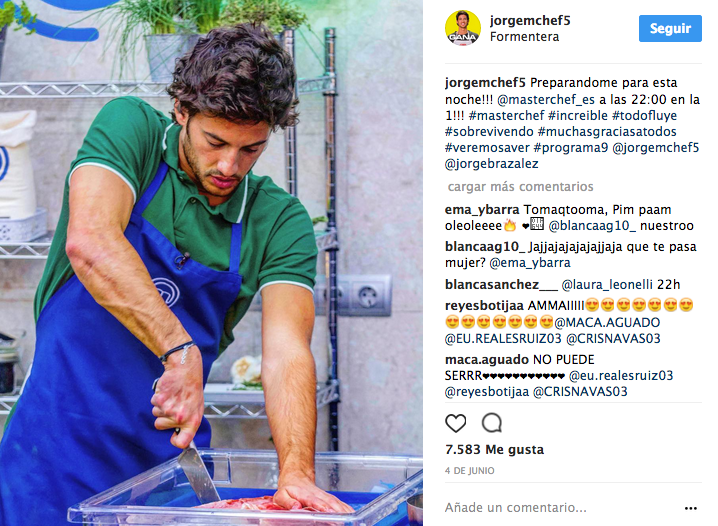View the 7.583 Me gusta likes list
Viewport: 718px width, 526px height.
click(494, 450)
